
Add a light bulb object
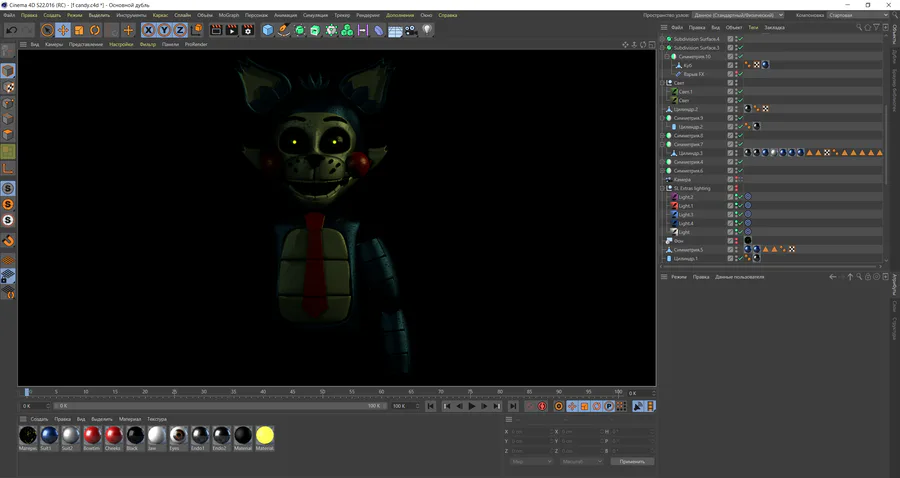click(426, 30)
